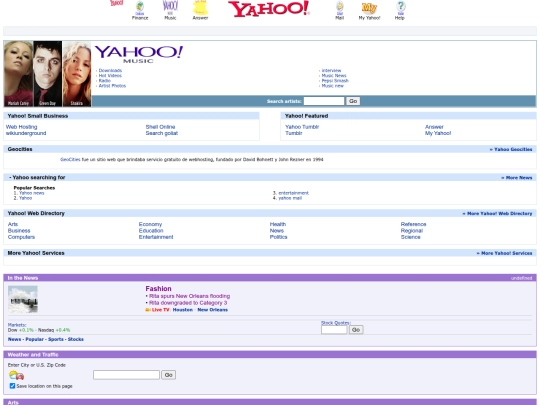Click the large red Yahoo! logo
The height and width of the screenshot is (405, 540).
coord(269,9)
